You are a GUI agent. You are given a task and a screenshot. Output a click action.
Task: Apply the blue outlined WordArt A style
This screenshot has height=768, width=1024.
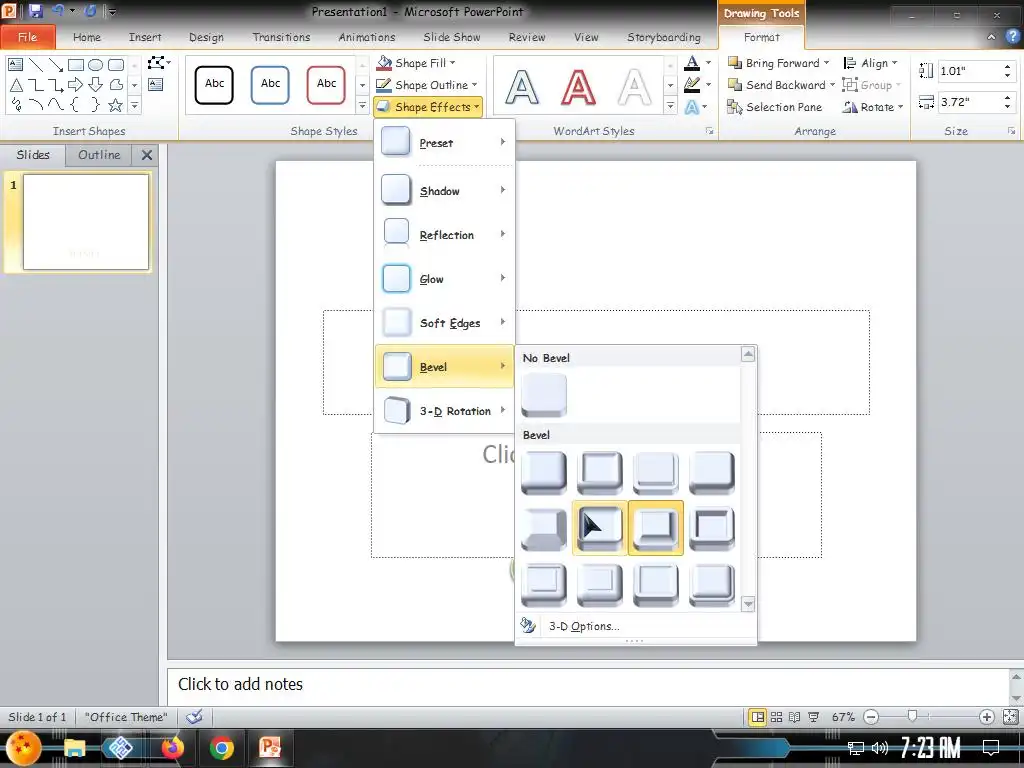pyautogui.click(x=522, y=87)
